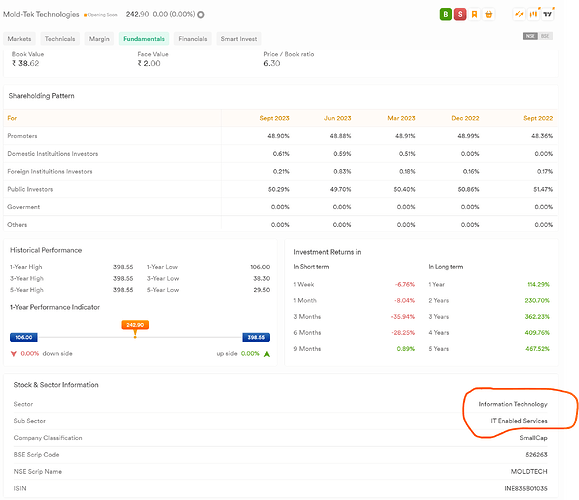Viewport: 579px width, 500px height.
Task: Click the blue 398.55 high marker
Action: 256,337
